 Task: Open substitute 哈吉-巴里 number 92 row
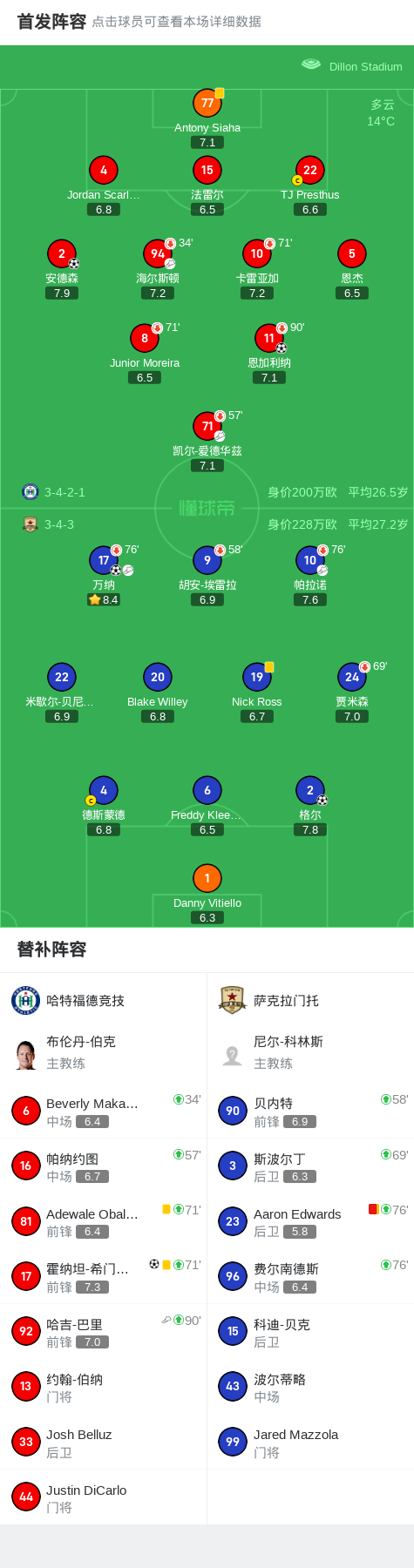point(104,1331)
